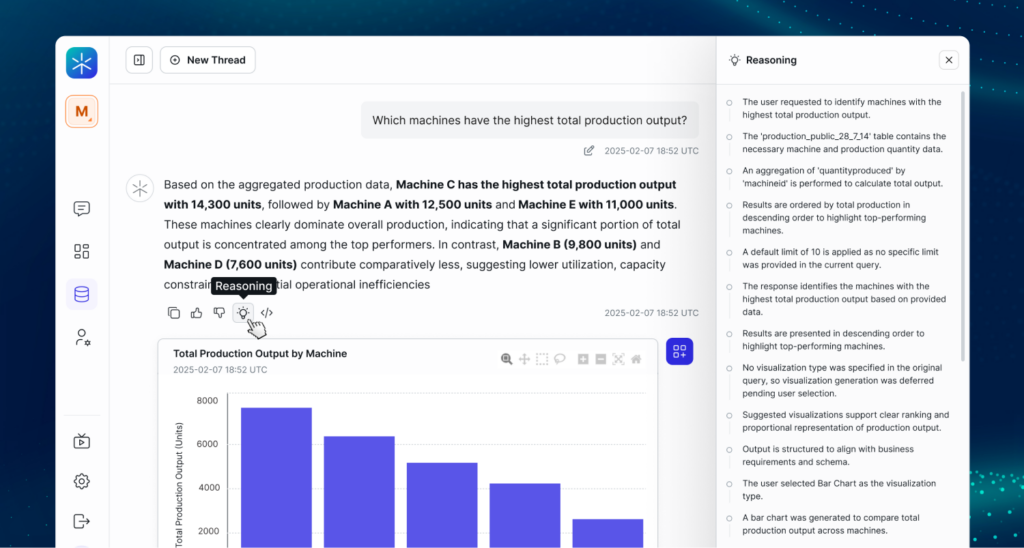Show the code view for response
The width and height of the screenshot is (1024, 548).
267,313
